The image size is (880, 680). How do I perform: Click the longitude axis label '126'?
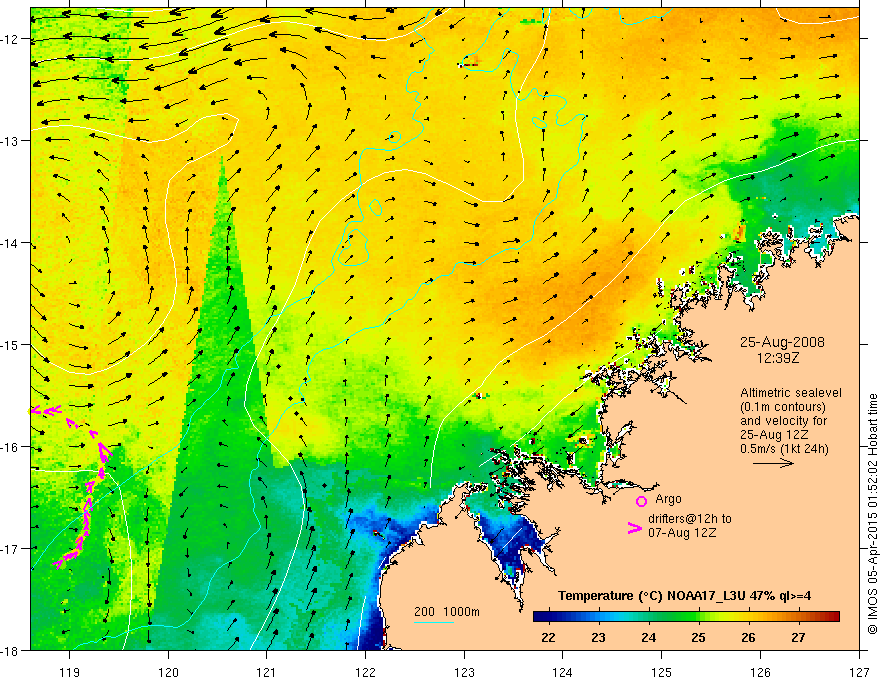pyautogui.click(x=760, y=672)
